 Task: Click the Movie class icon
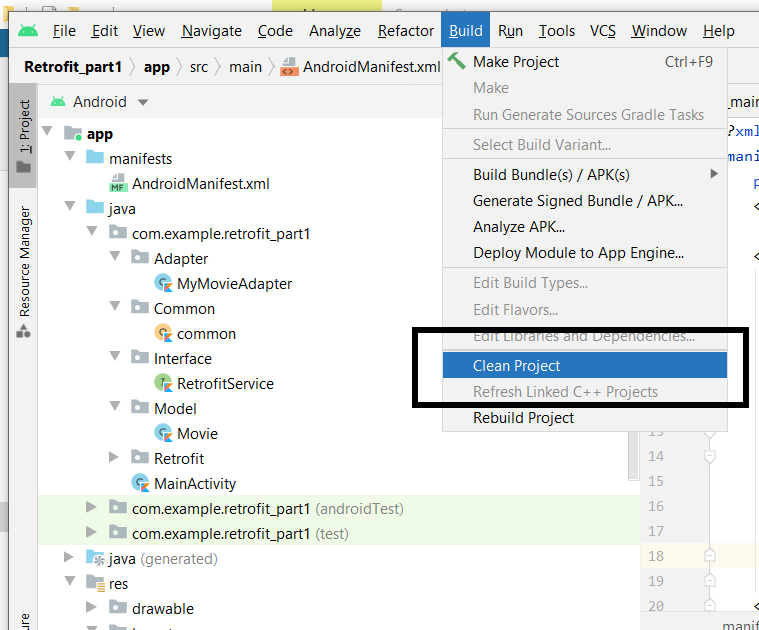163,434
